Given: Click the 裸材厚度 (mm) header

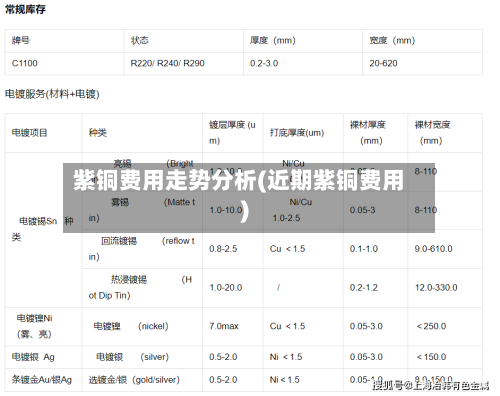Looking at the screenshot, I should (368, 133).
